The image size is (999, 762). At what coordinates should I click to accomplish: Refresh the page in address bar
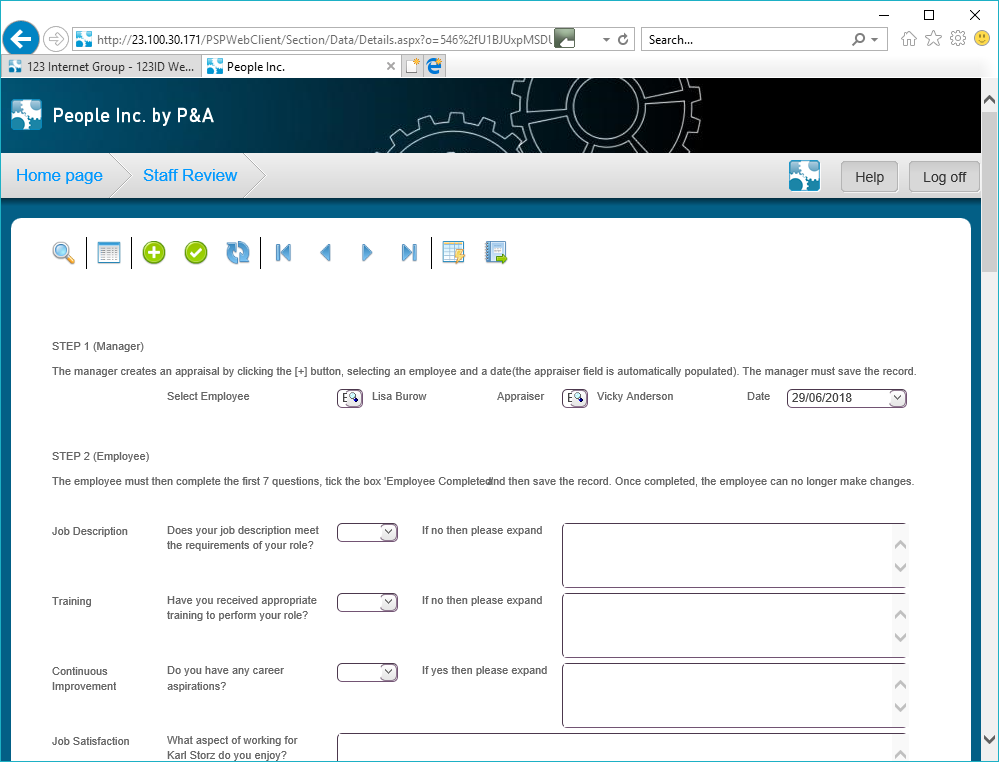coord(623,40)
